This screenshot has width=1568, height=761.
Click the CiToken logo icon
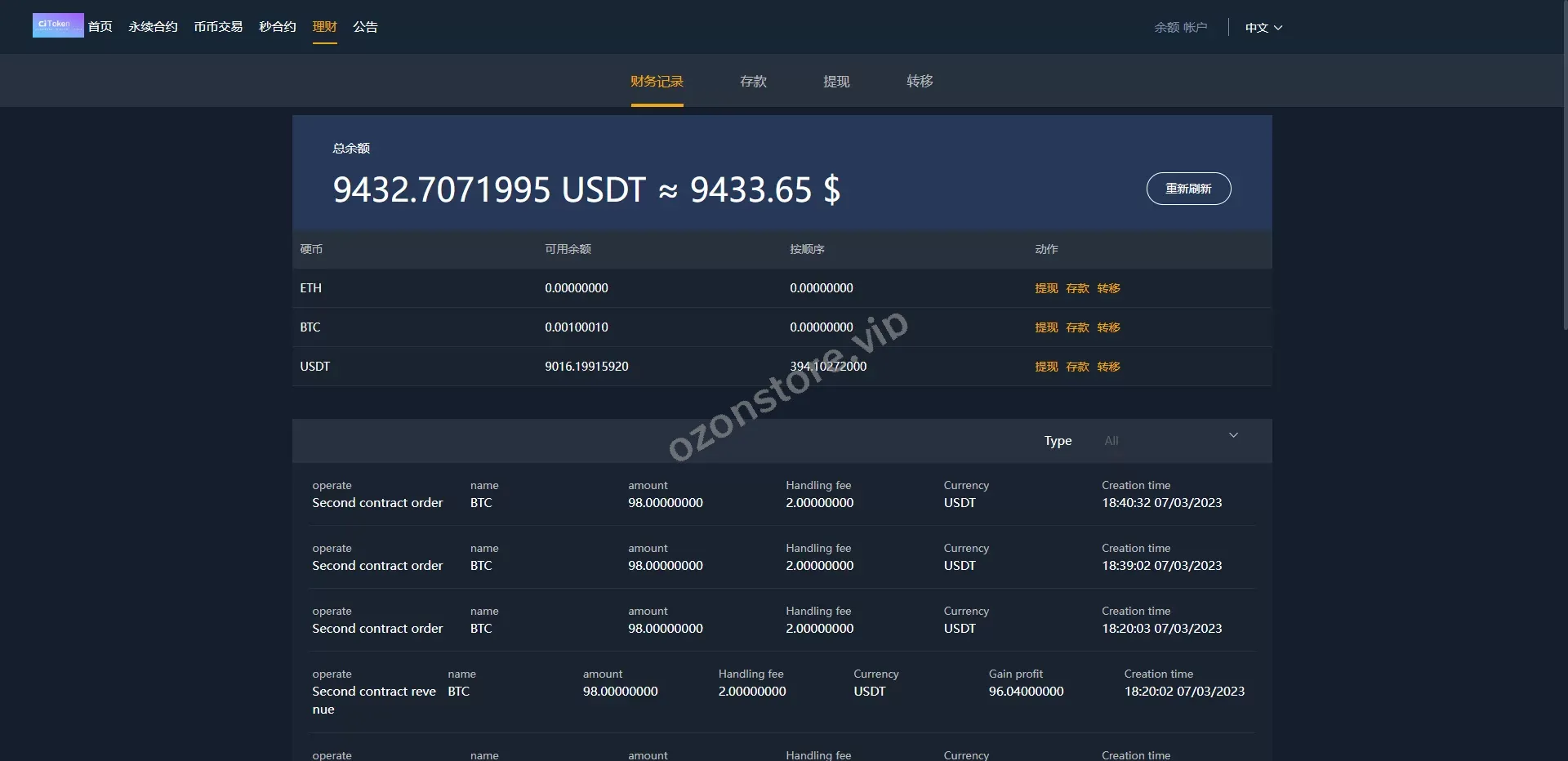click(57, 25)
